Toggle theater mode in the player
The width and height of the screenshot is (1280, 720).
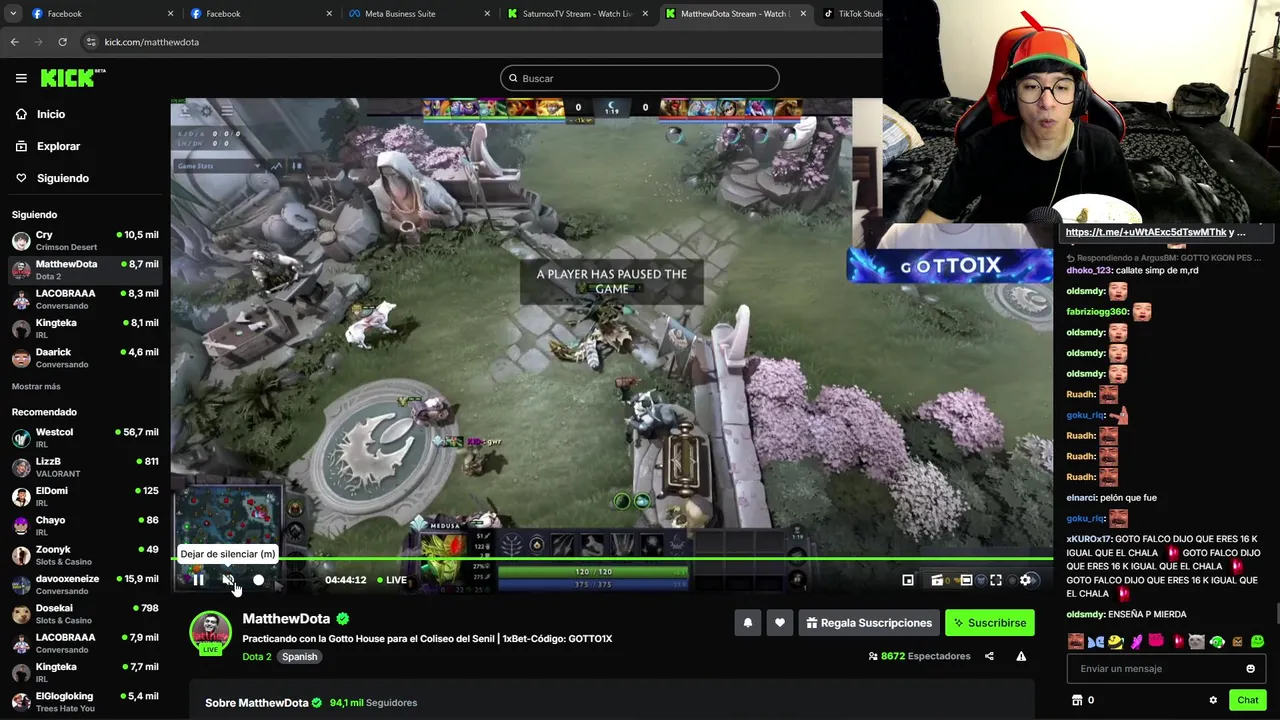[x=966, y=580]
